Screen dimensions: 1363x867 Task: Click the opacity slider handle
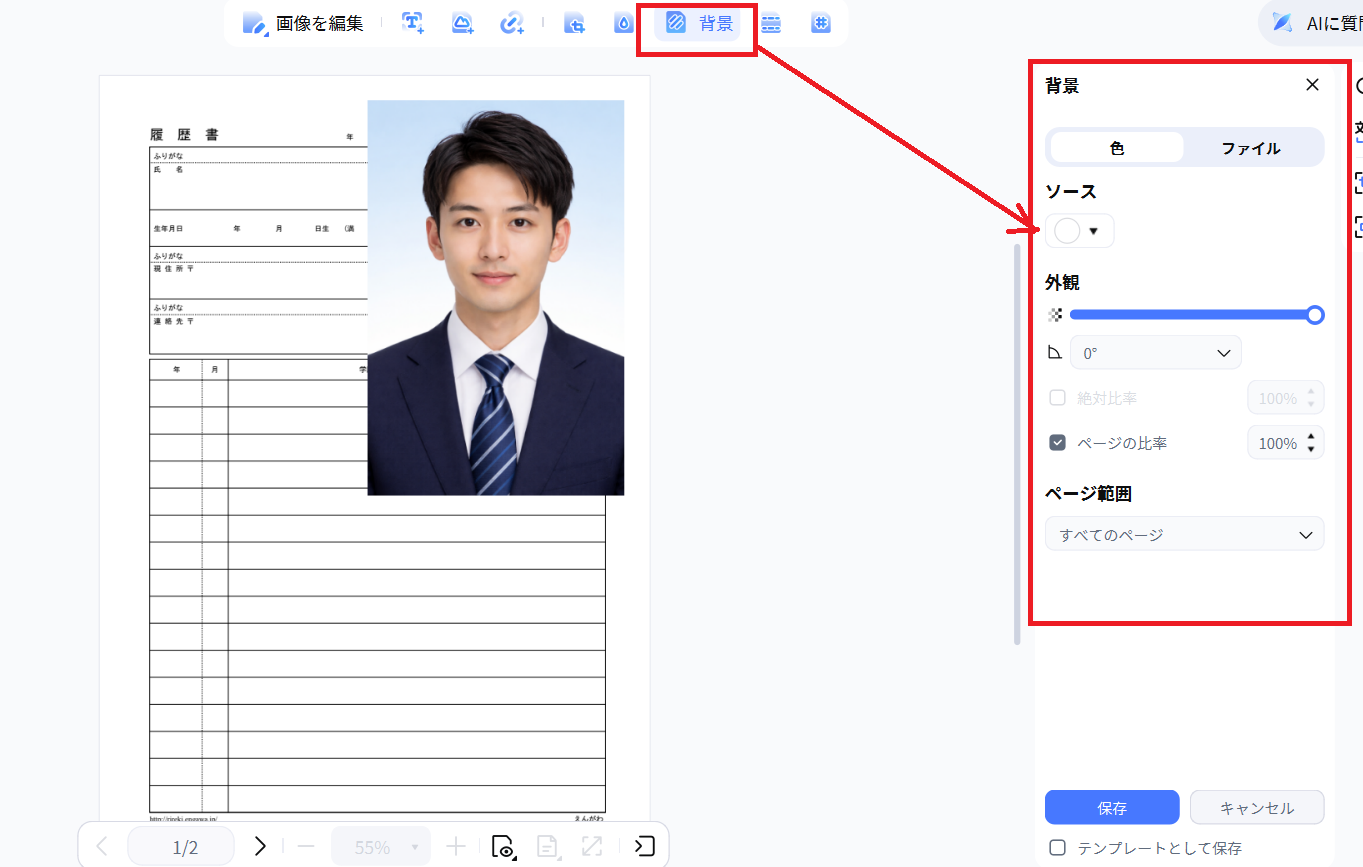click(x=1315, y=315)
